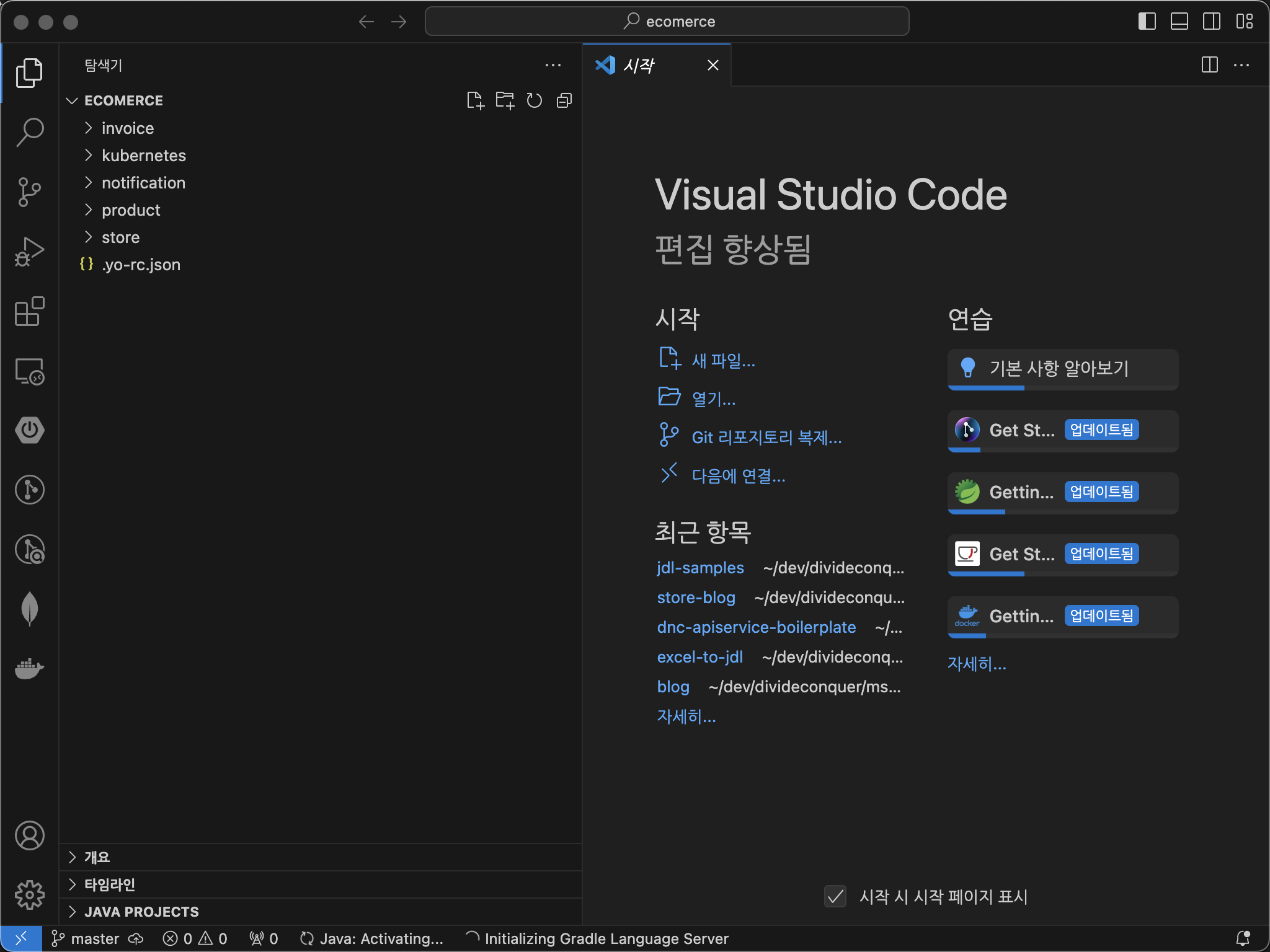Open the Extensions view icon

[x=29, y=311]
